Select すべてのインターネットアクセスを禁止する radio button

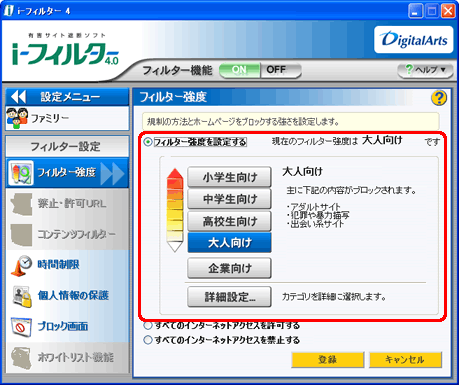pos(148,340)
